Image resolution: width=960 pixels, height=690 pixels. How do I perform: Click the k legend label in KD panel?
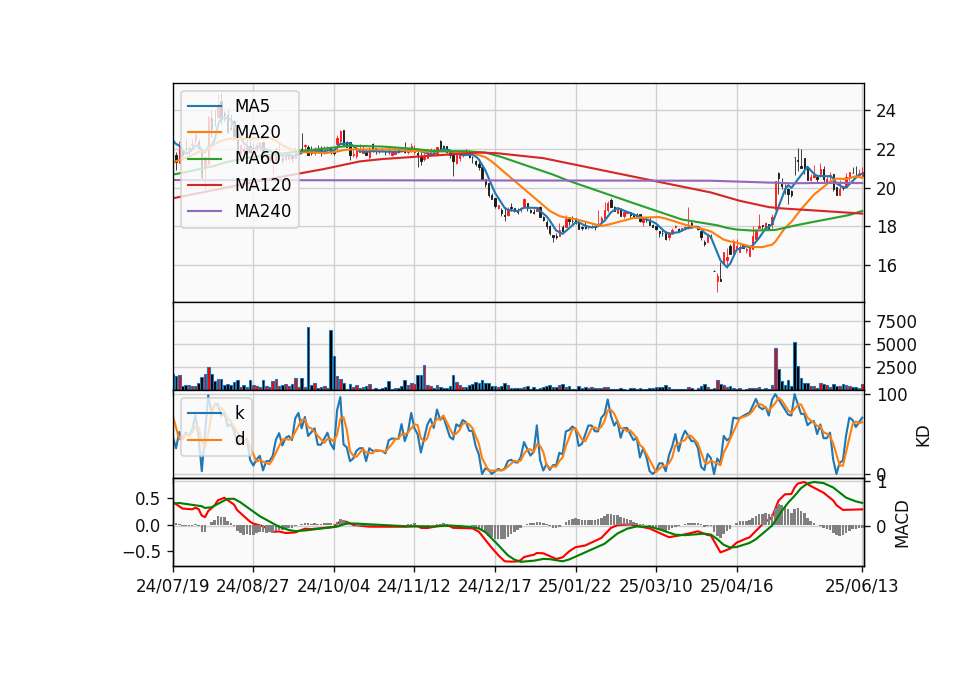click(x=239, y=413)
